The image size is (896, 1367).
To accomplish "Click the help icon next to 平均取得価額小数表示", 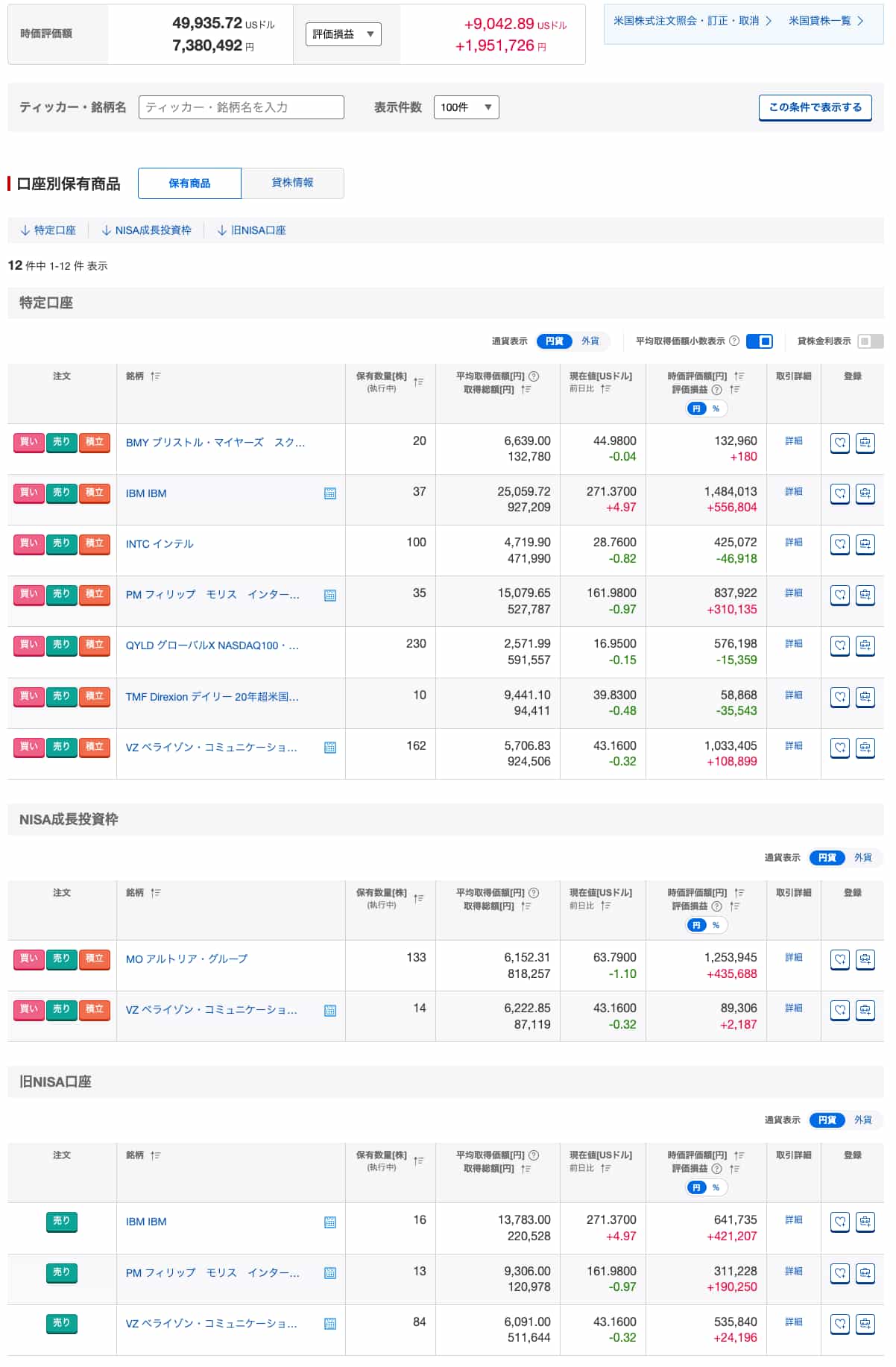I will pos(734,341).
